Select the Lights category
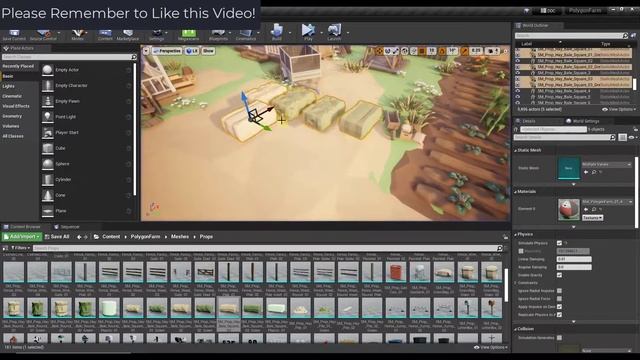The width and height of the screenshot is (640, 360). click(x=9, y=86)
